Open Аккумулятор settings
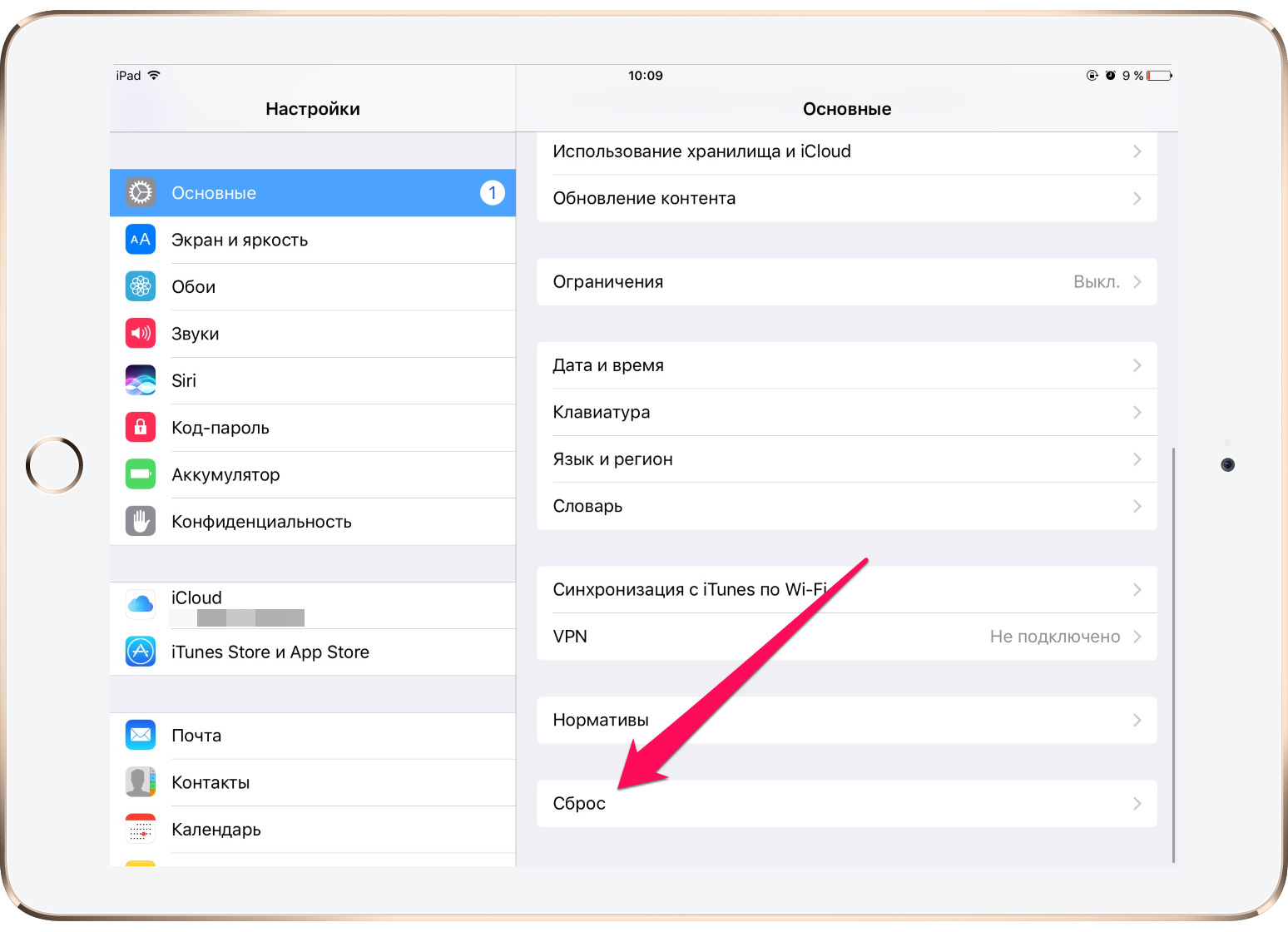The image size is (1288, 932). pyautogui.click(x=313, y=474)
